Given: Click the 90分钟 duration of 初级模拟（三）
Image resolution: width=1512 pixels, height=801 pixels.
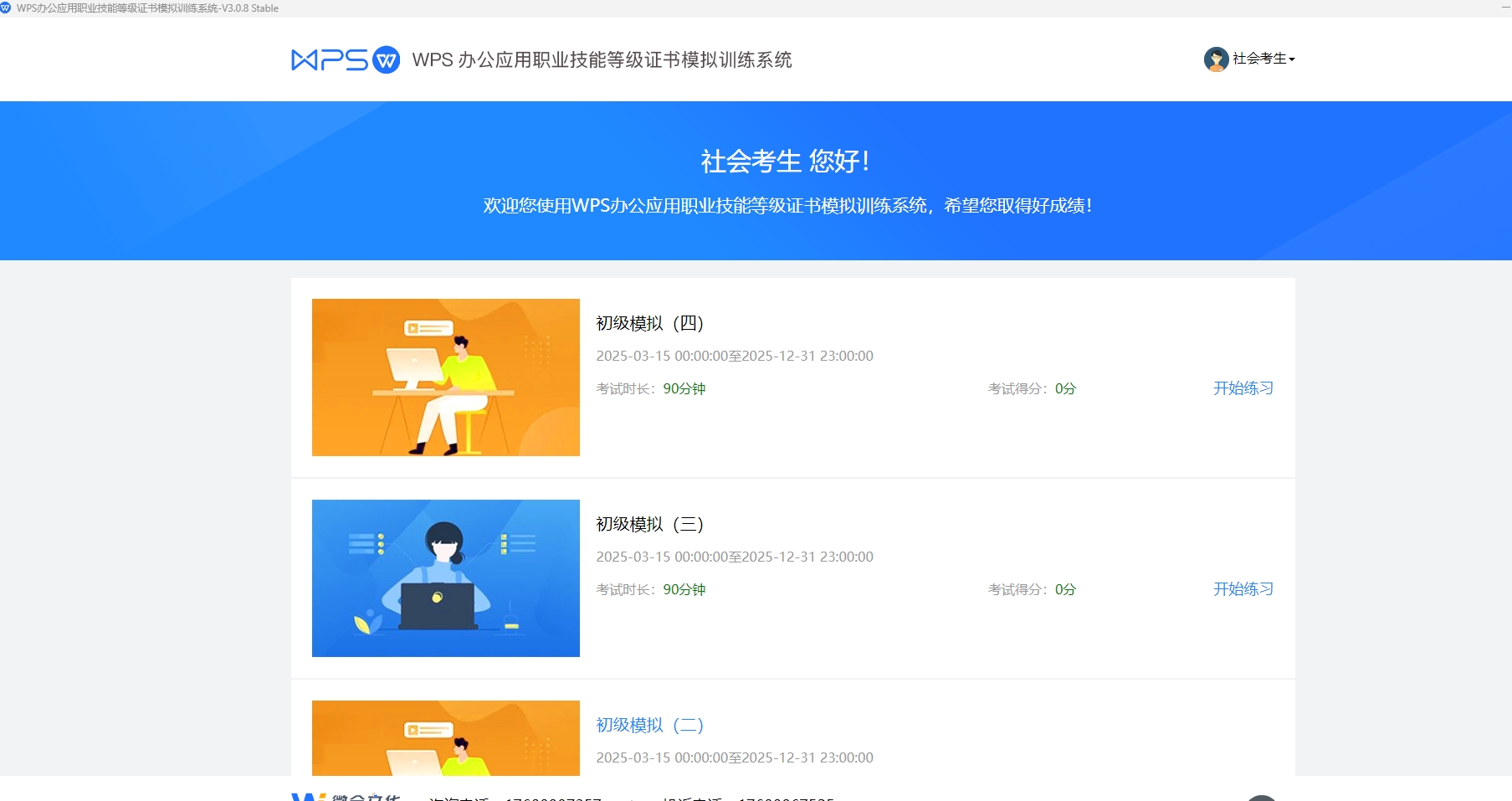Looking at the screenshot, I should [x=684, y=589].
